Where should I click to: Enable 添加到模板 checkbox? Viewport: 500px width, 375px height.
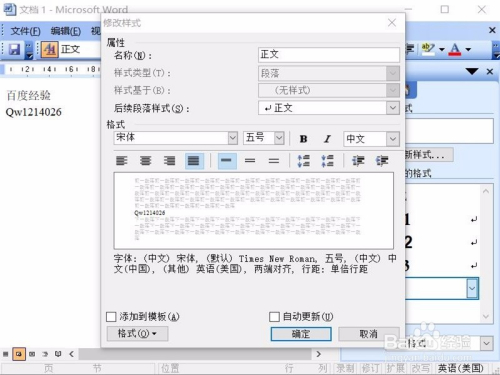tap(111, 317)
